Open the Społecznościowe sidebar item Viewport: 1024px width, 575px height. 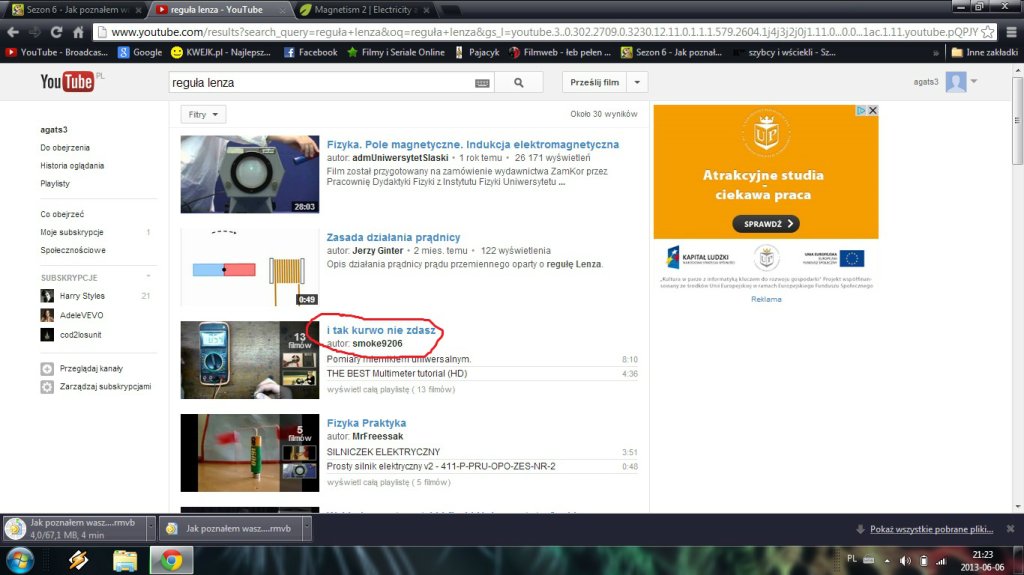point(72,250)
